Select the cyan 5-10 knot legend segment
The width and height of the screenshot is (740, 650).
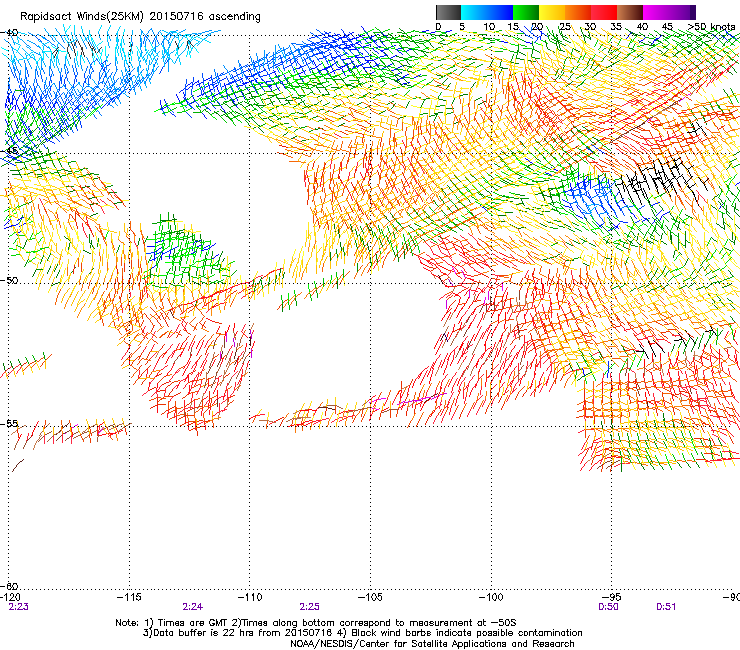(x=474, y=12)
